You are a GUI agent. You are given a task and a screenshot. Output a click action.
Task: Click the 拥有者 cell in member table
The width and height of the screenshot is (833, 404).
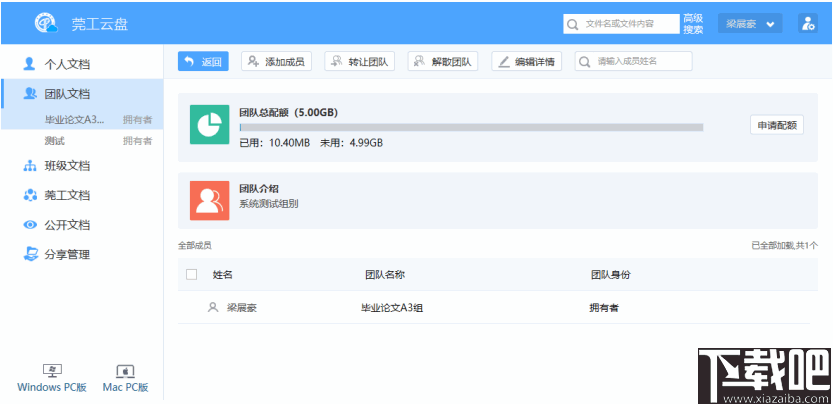pos(604,307)
